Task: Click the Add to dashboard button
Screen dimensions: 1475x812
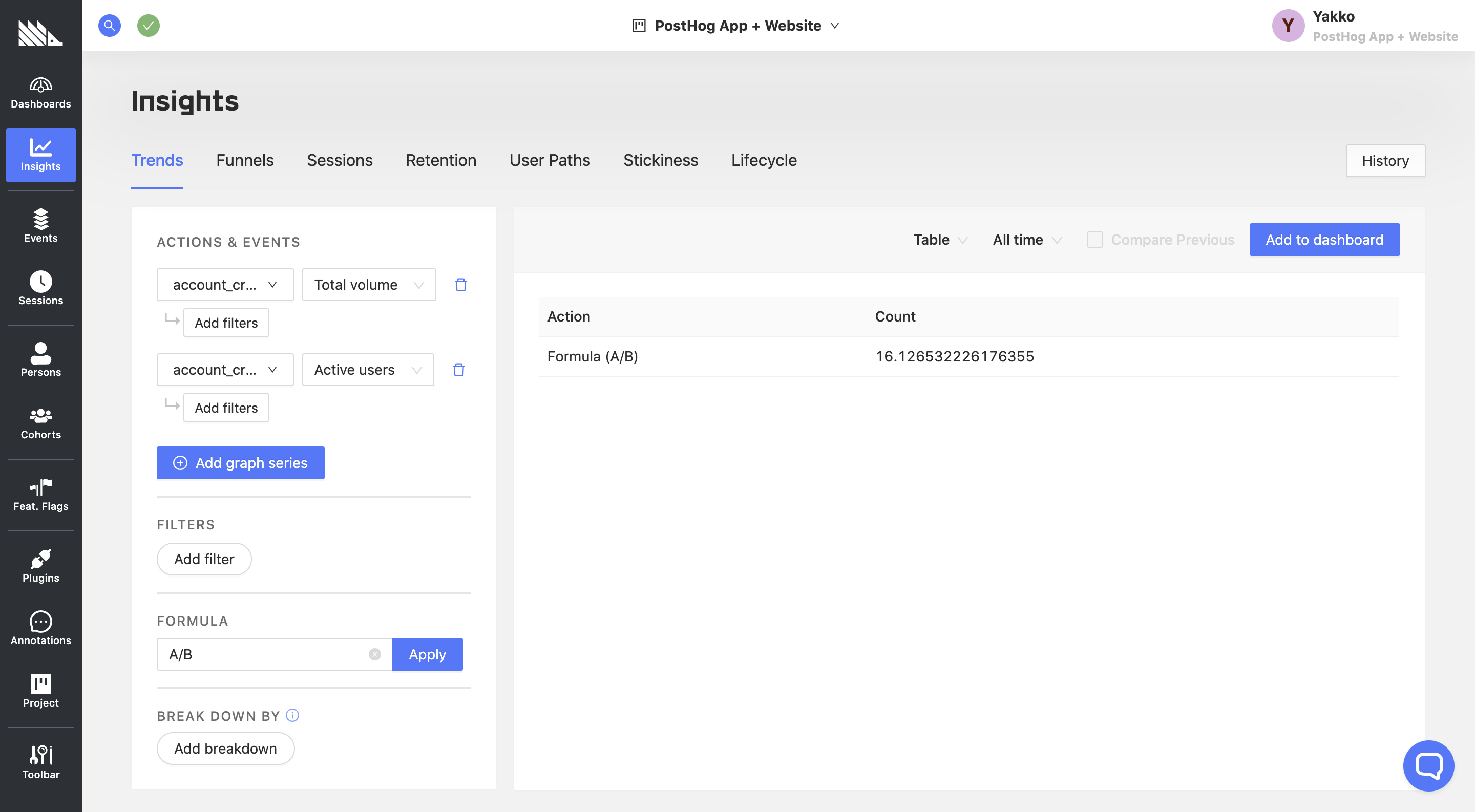Action: pos(1324,240)
